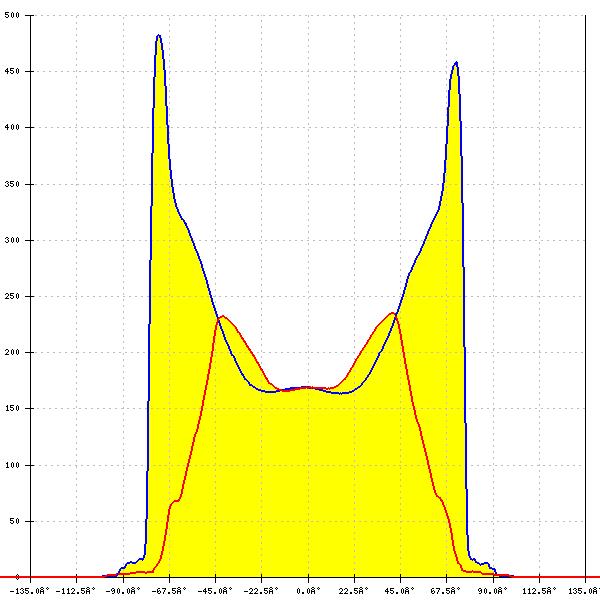Screen dimensions: 600x600
Task: Click the left red curve peak
Action: pos(222,317)
